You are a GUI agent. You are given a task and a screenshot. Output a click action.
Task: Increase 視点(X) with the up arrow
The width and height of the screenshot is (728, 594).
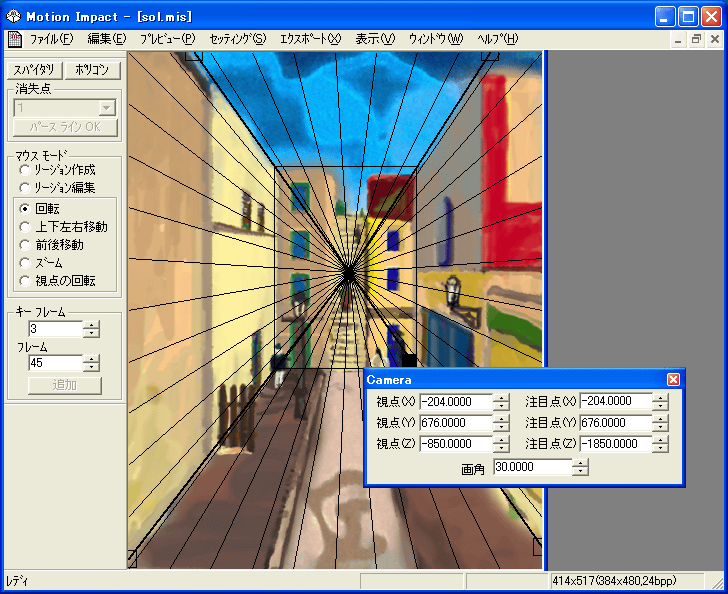tap(501, 398)
